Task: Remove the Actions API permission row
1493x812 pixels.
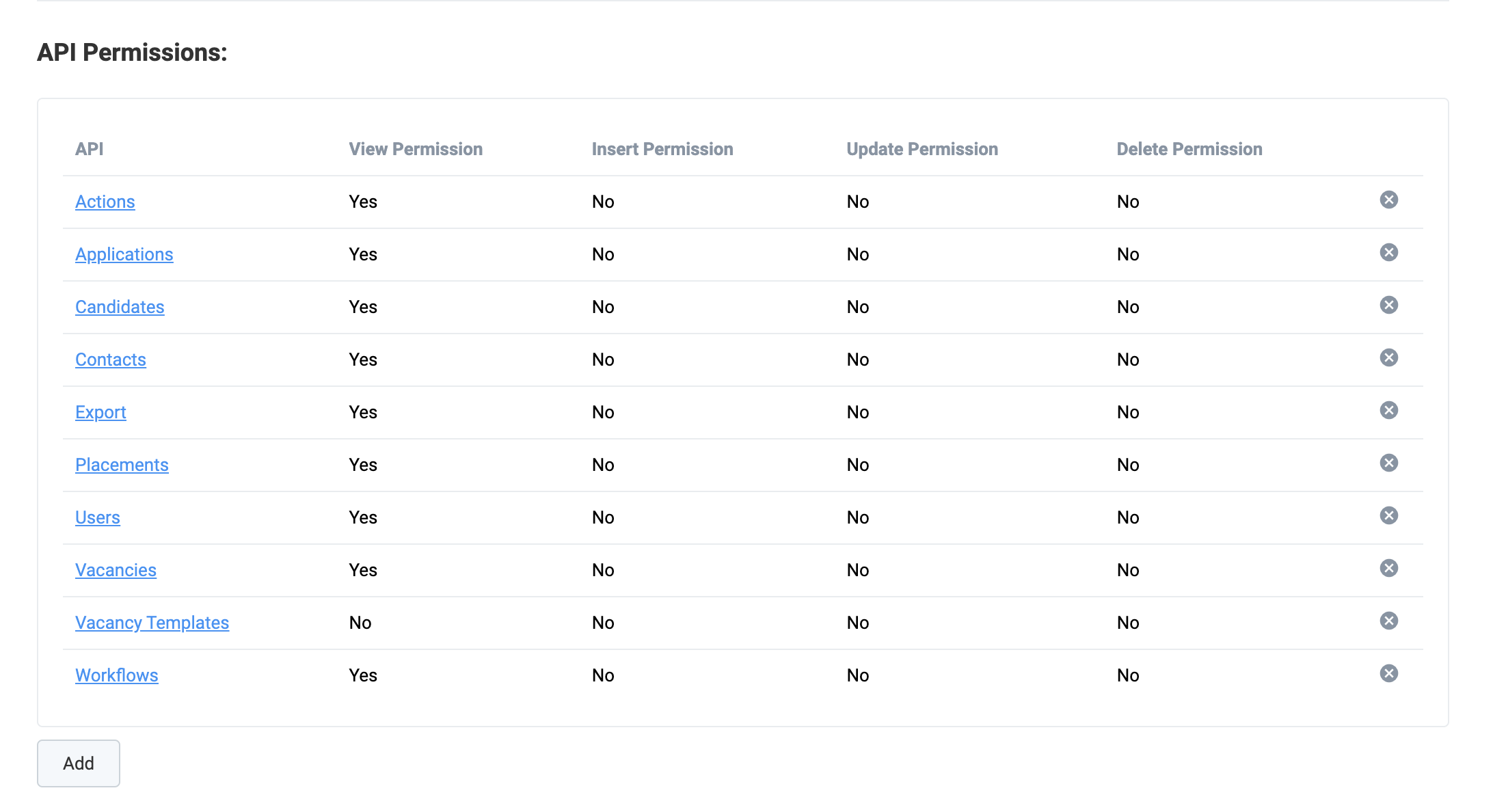Action: [x=1388, y=200]
